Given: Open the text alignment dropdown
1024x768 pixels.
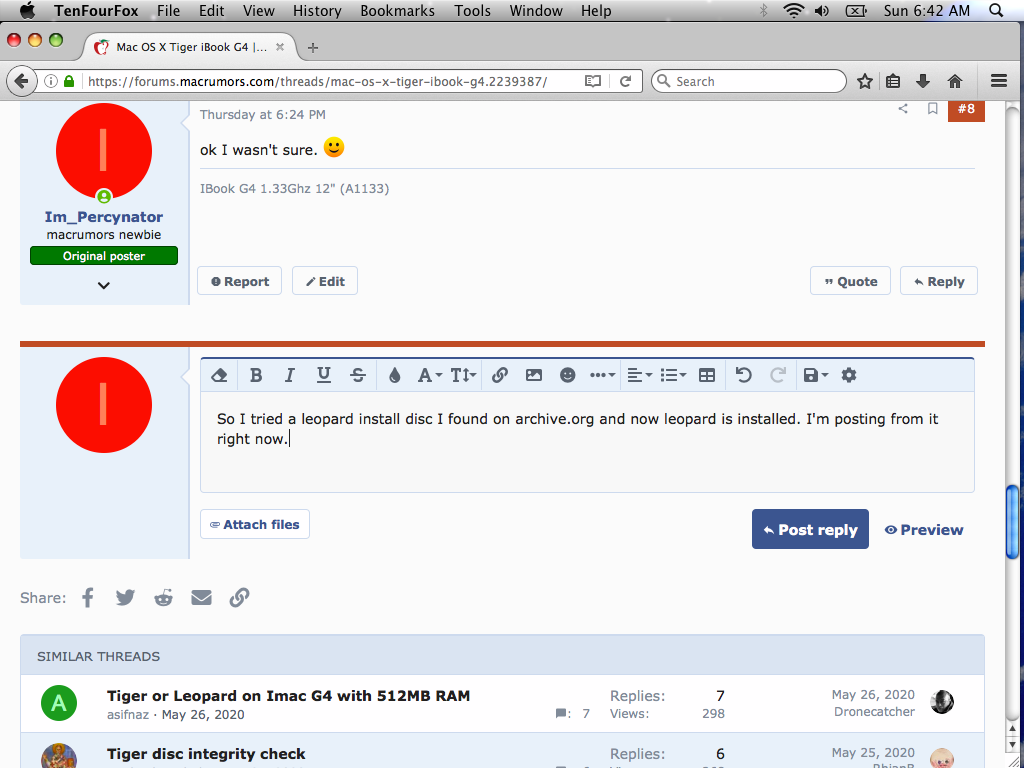Looking at the screenshot, I should (639, 376).
